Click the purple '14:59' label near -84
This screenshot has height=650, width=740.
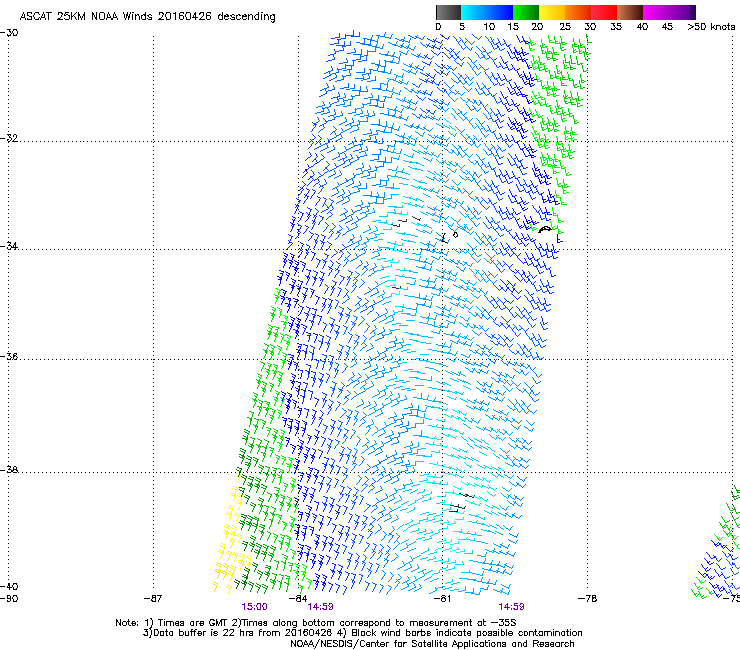click(x=320, y=607)
